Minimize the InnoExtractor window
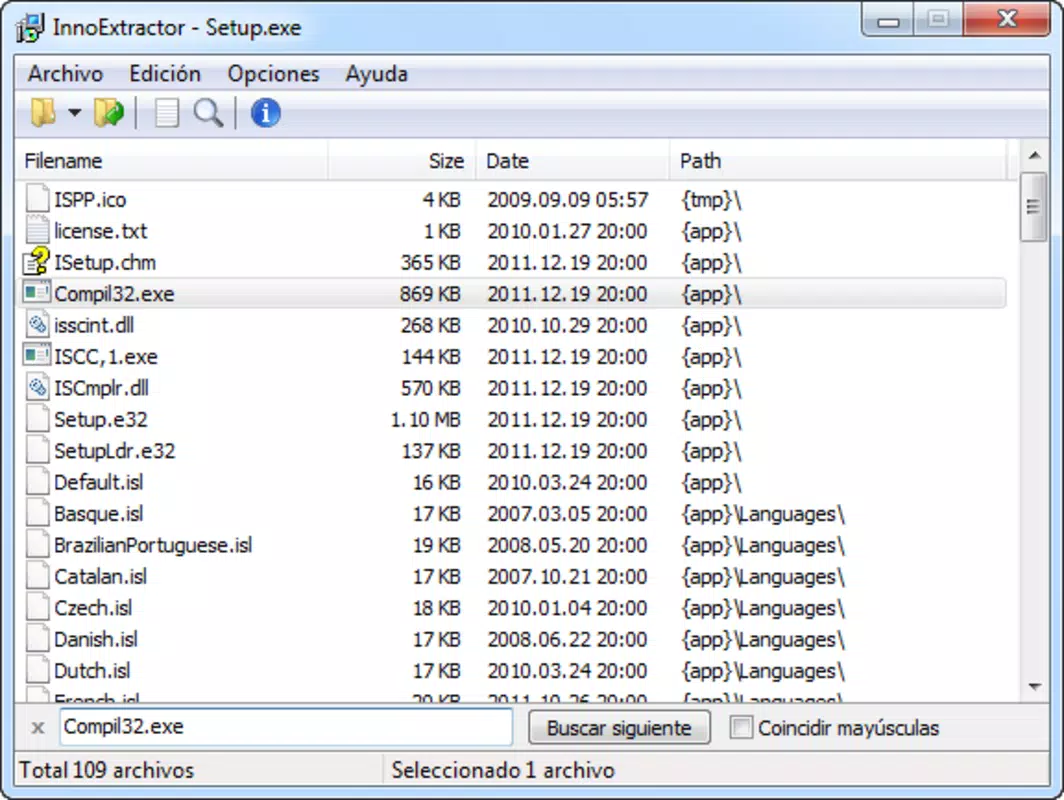The image size is (1064, 800). pyautogui.click(x=888, y=20)
